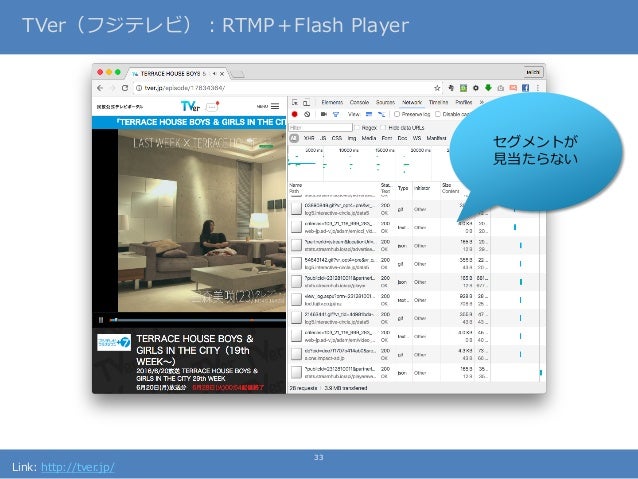Screen dimensions: 638x479
Task: Open the site information icon beside the URL
Action: point(139,88)
